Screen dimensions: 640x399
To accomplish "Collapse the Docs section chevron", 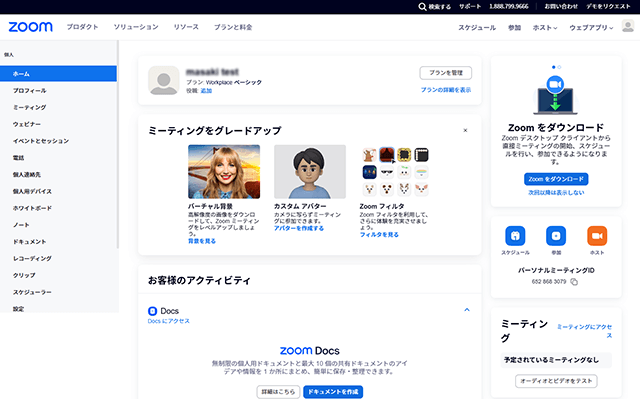I will pos(467,310).
